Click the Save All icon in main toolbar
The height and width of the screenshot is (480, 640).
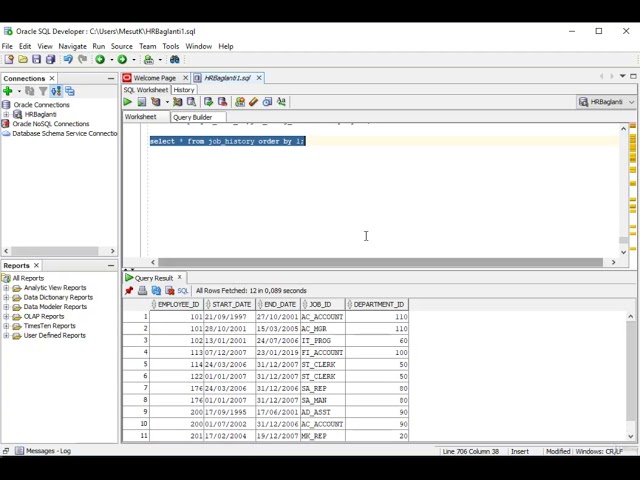50,60
